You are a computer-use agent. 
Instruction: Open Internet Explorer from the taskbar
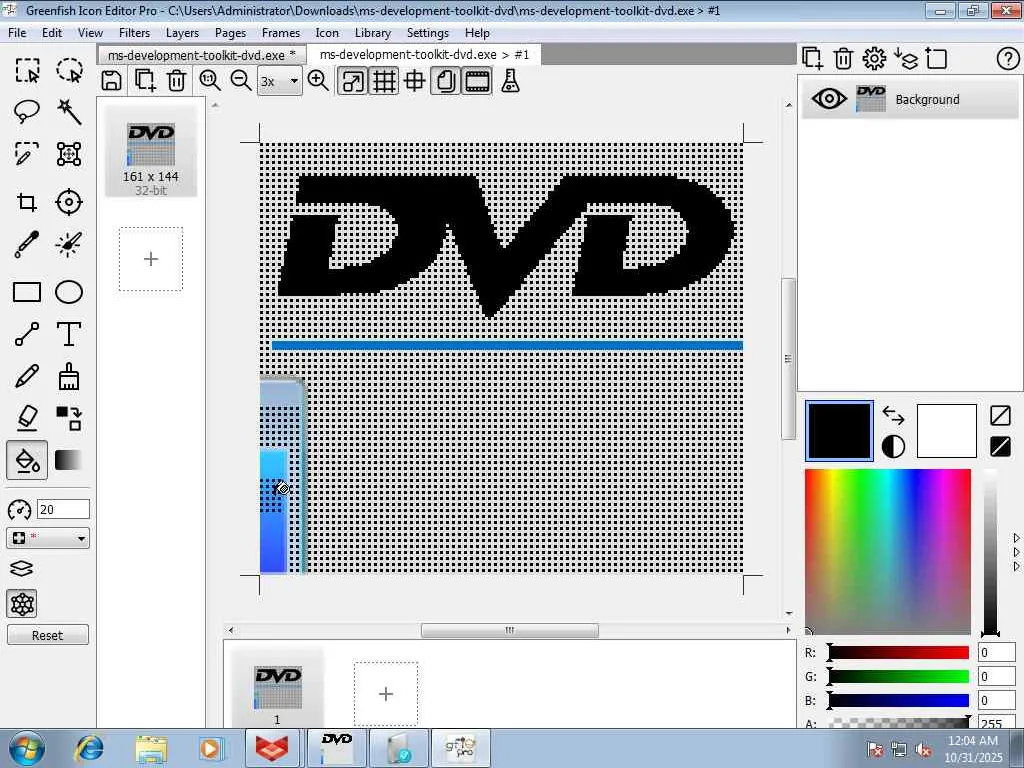(x=89, y=748)
